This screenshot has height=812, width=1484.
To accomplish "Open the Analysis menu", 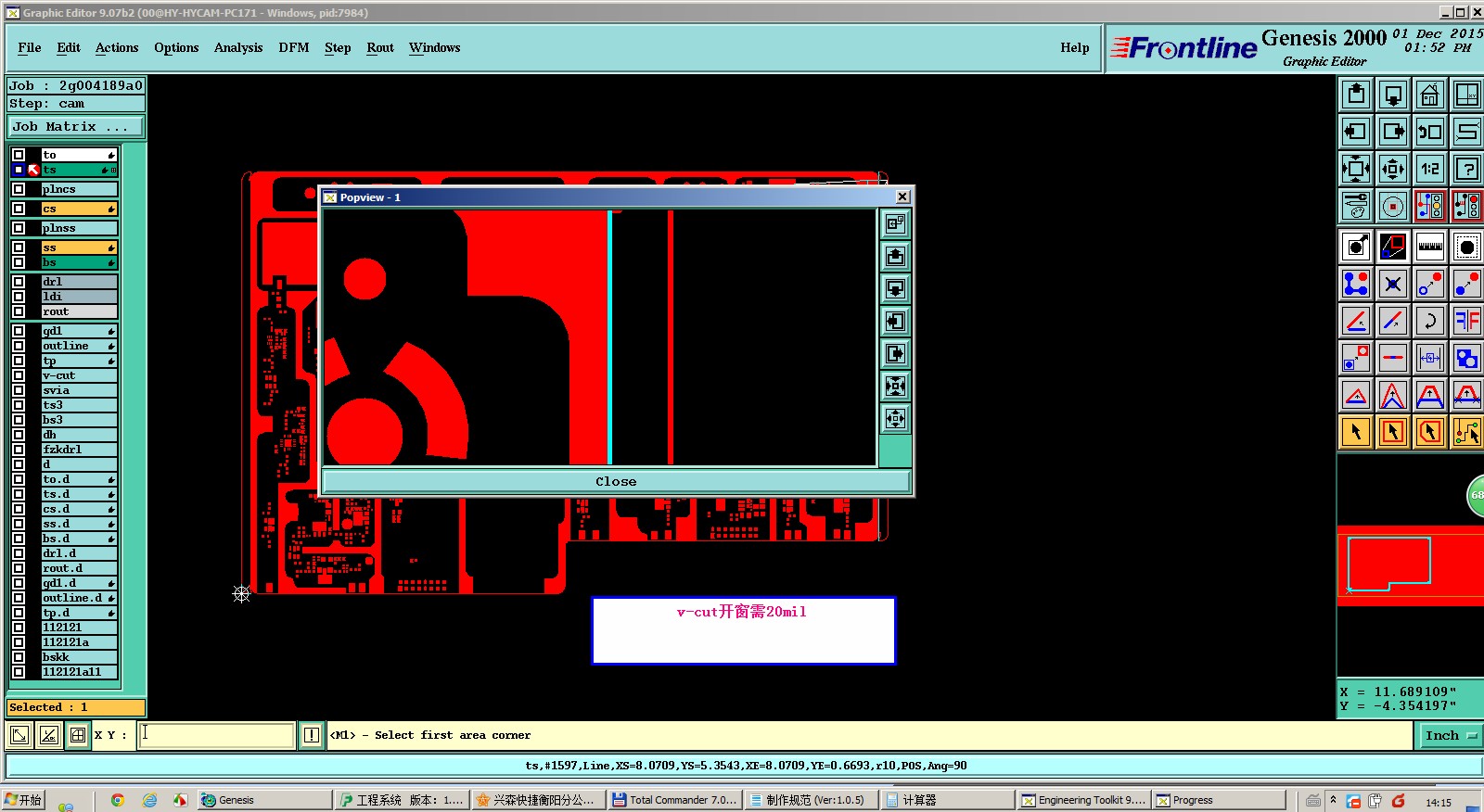I will pos(238,48).
